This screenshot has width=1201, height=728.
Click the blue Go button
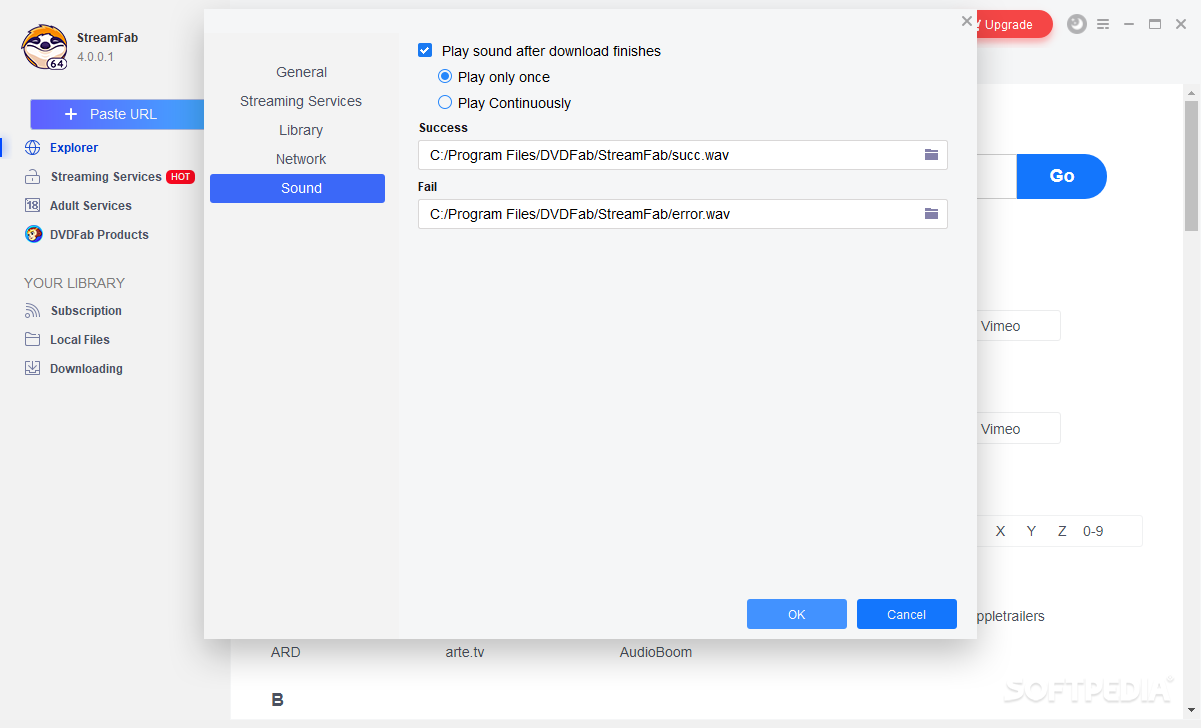(1062, 176)
